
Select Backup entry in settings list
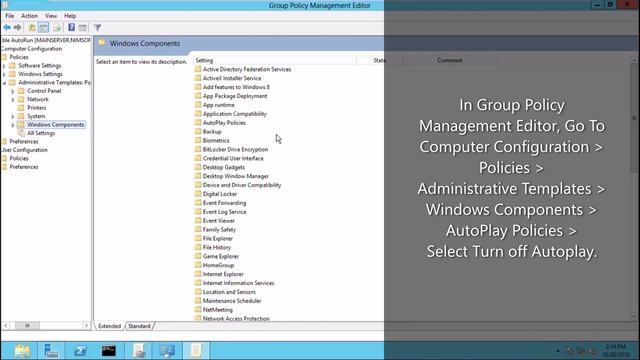click(212, 131)
